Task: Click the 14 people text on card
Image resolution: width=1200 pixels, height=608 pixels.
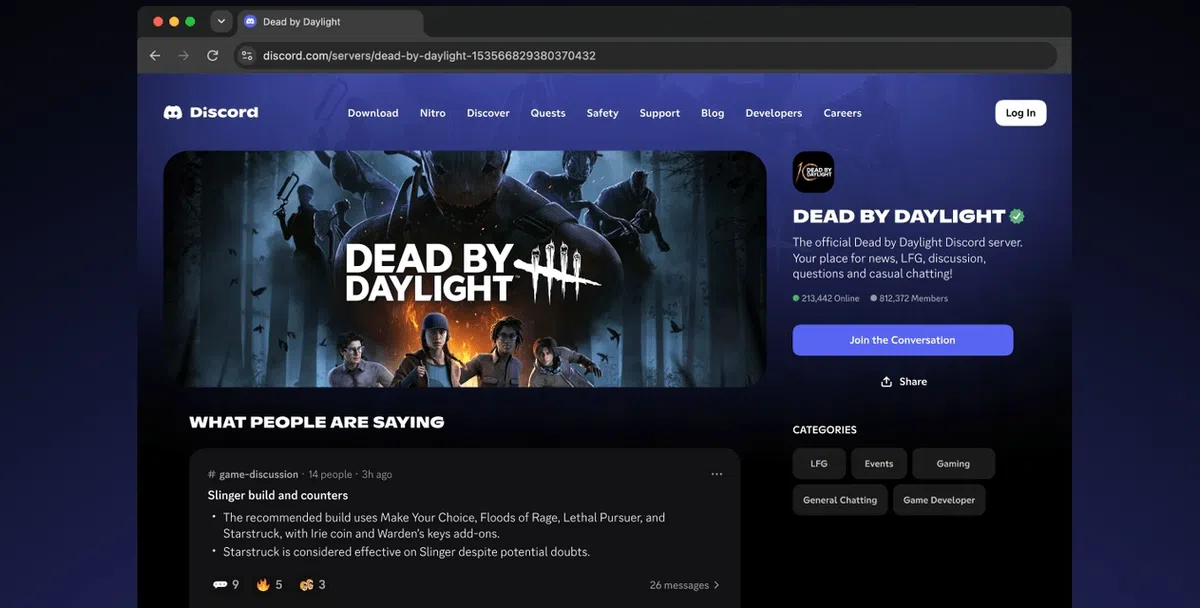Action: click(330, 474)
